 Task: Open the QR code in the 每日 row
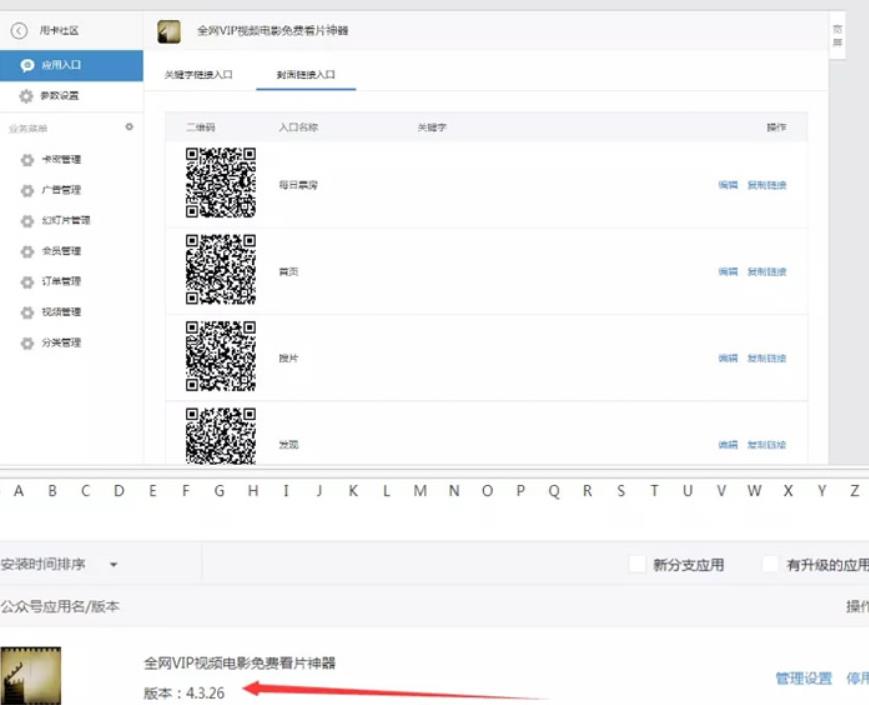click(221, 182)
